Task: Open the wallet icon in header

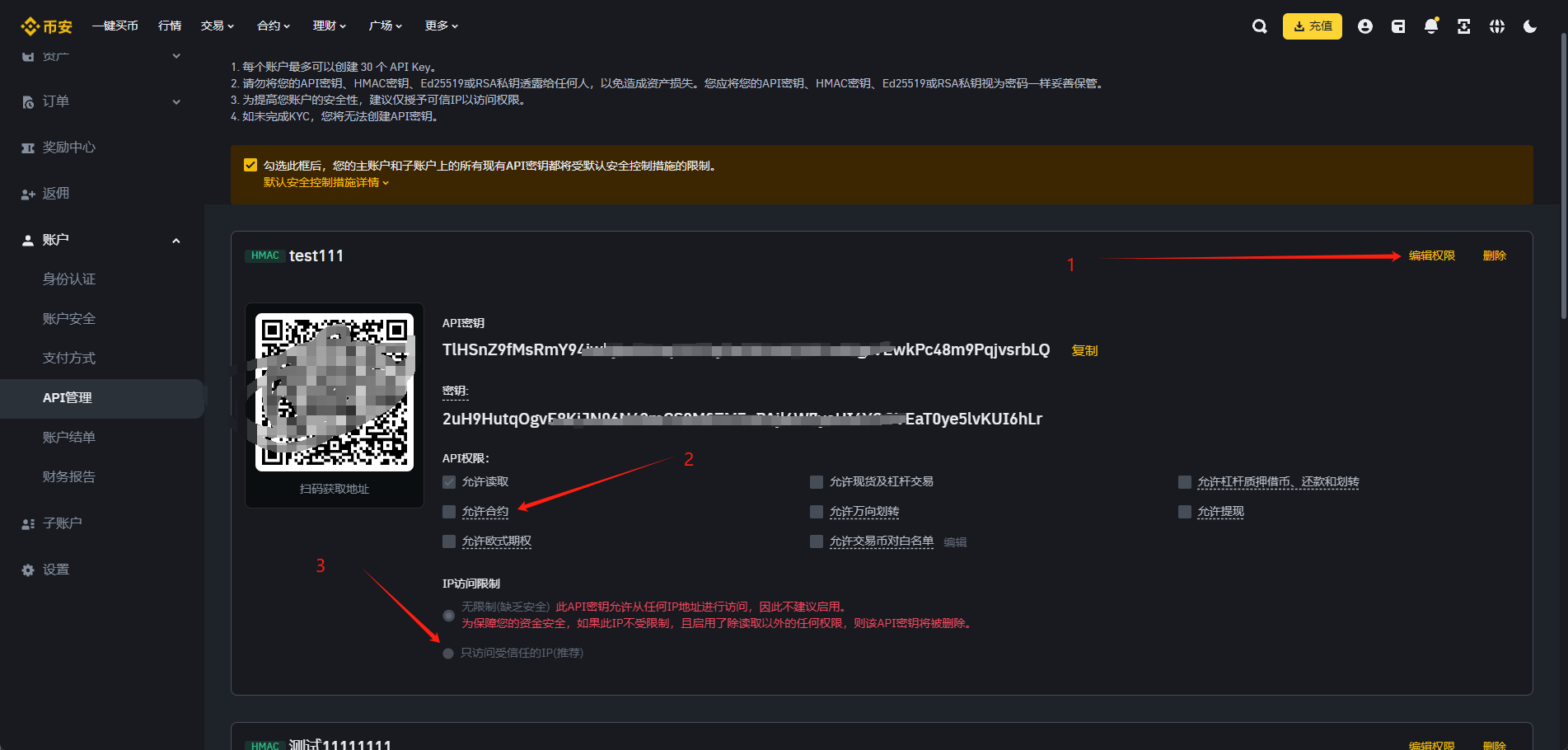Action: coord(1397,26)
